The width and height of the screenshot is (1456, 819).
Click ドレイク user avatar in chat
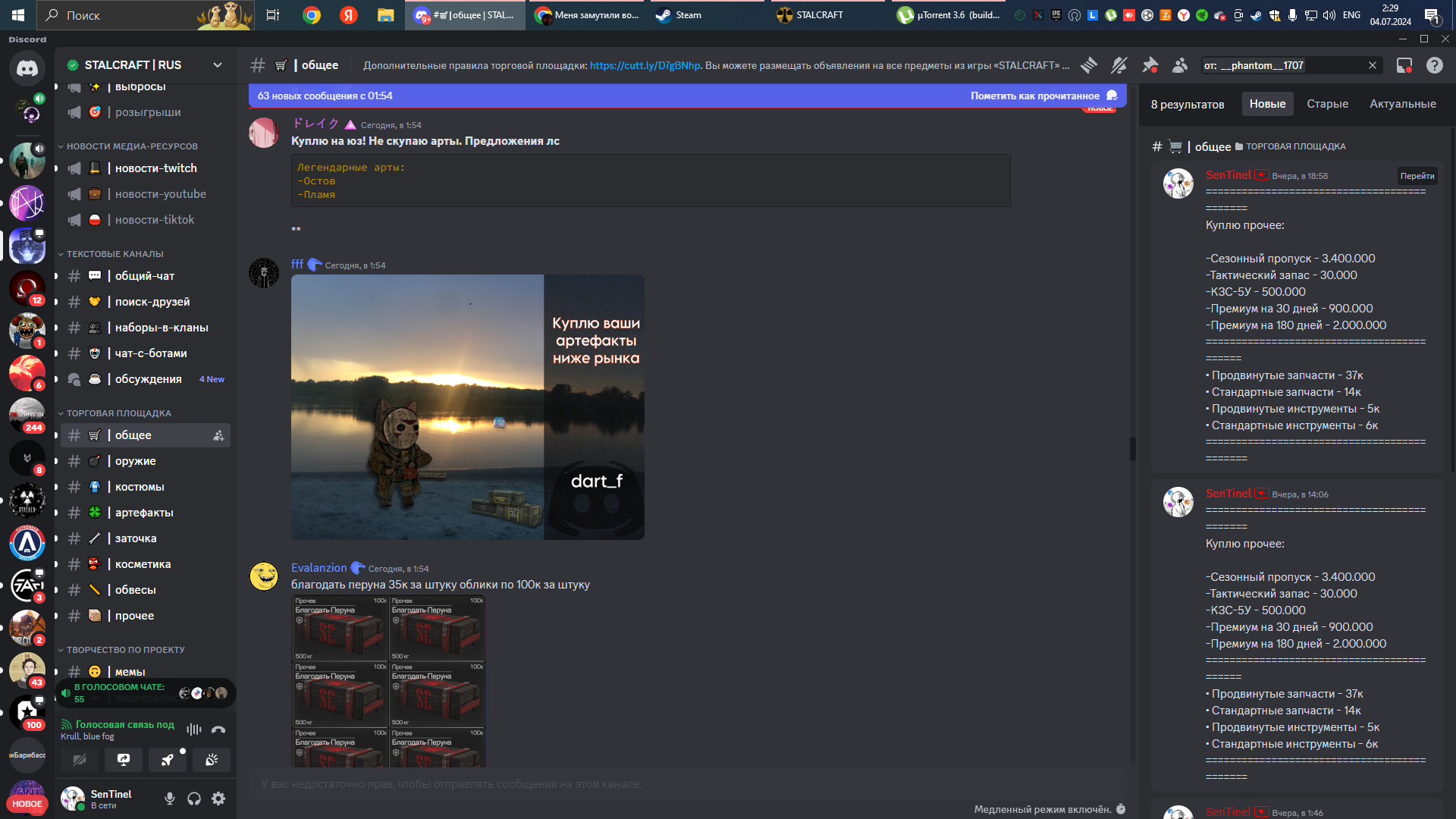click(x=264, y=133)
